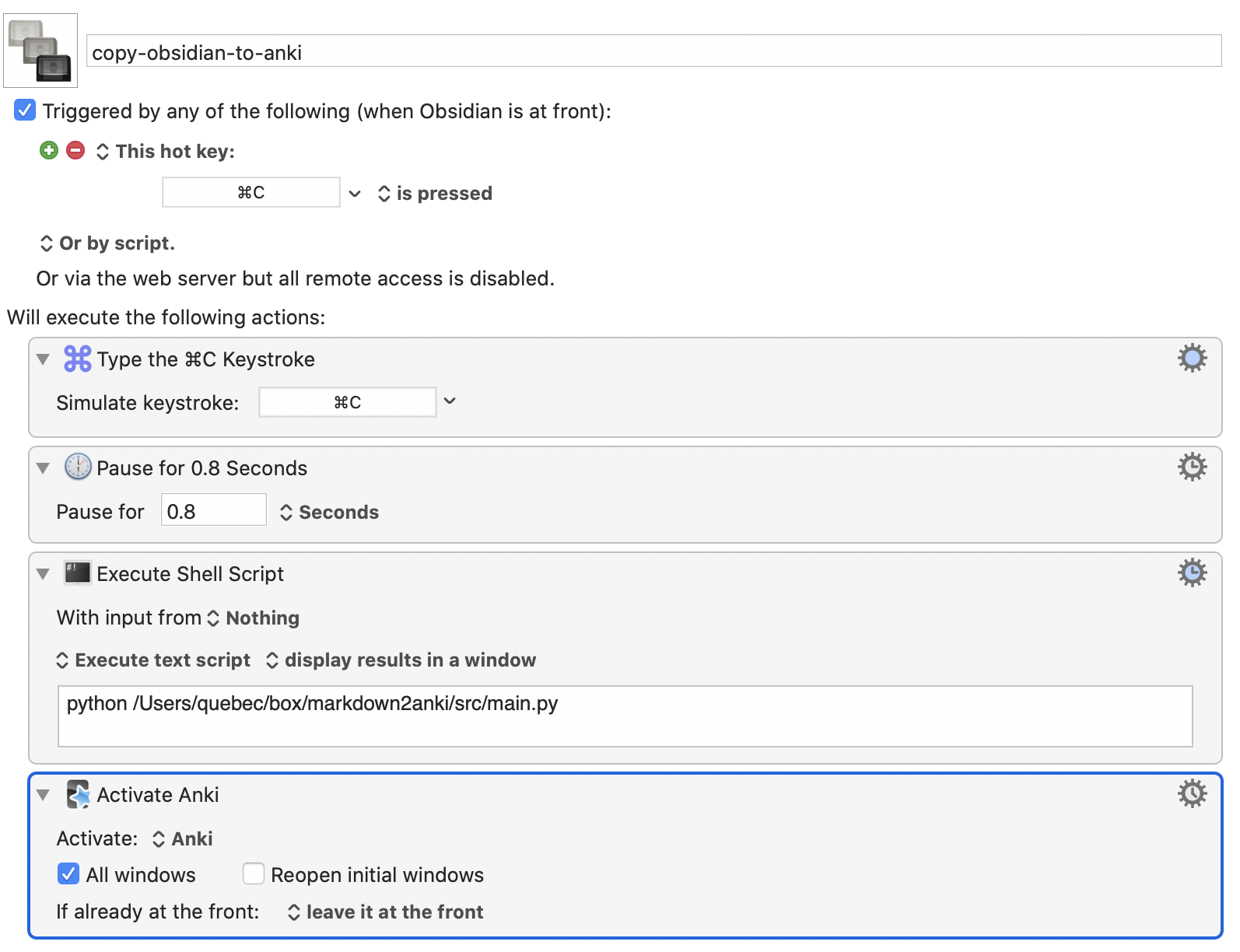This screenshot has width=1240, height=952.
Task: Collapse the 'Pause for 0.8 Seconds' action
Action: [43, 468]
